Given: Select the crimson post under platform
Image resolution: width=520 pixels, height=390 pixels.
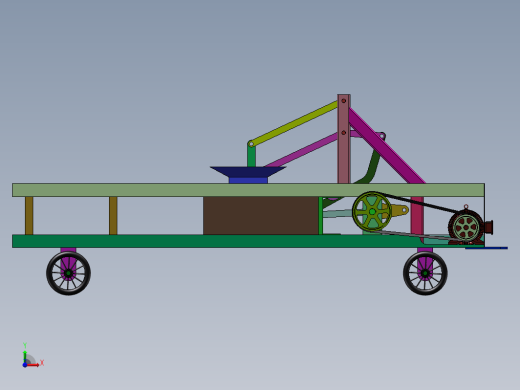Looking at the screenshot, I should 417,215.
